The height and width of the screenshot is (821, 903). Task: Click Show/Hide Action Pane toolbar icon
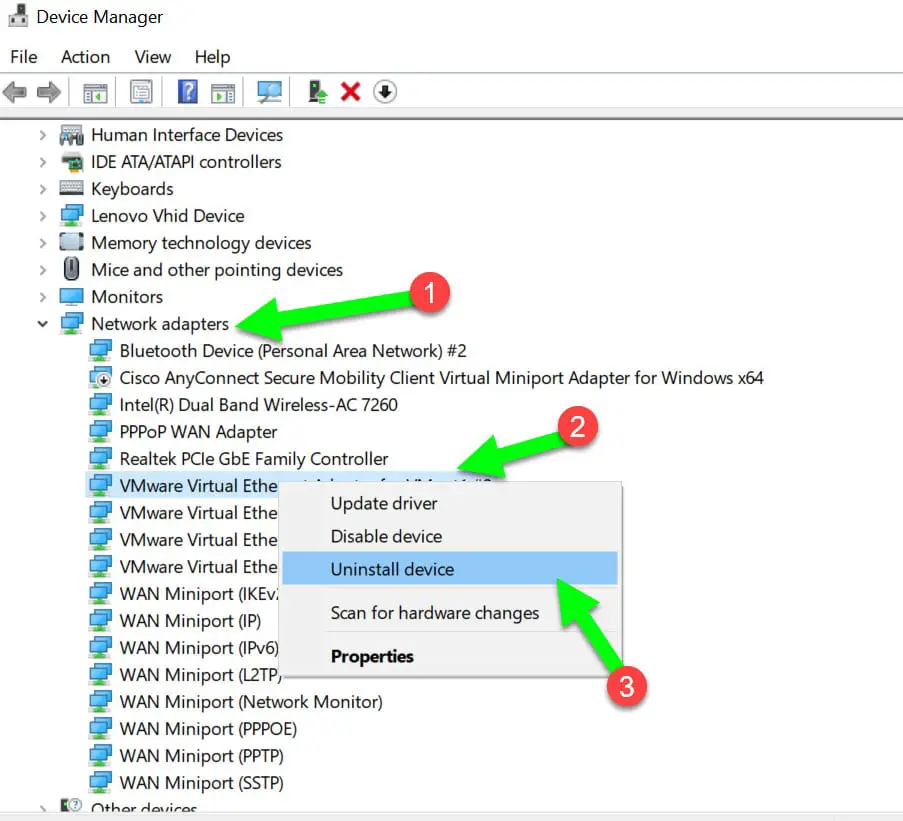point(223,93)
